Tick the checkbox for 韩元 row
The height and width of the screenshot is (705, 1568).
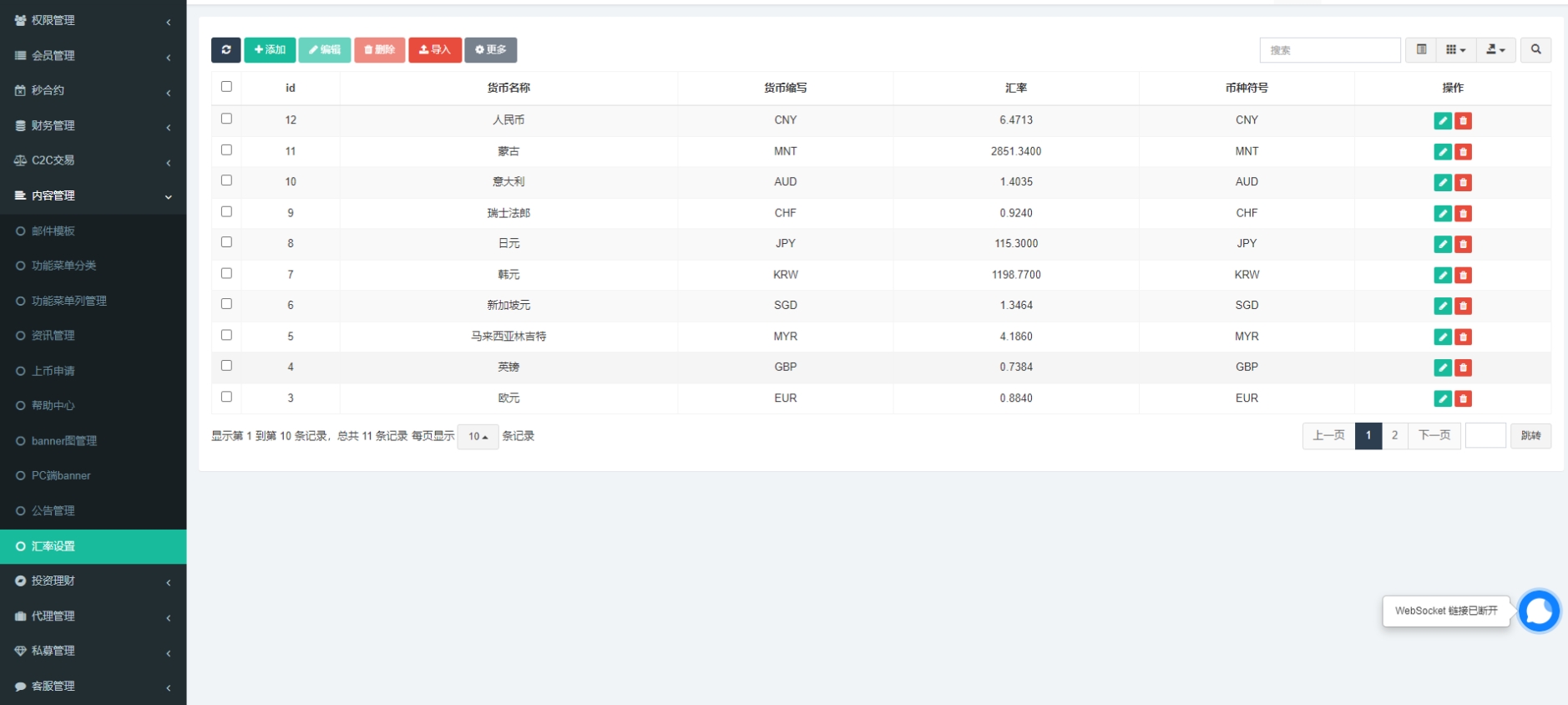pyautogui.click(x=226, y=274)
